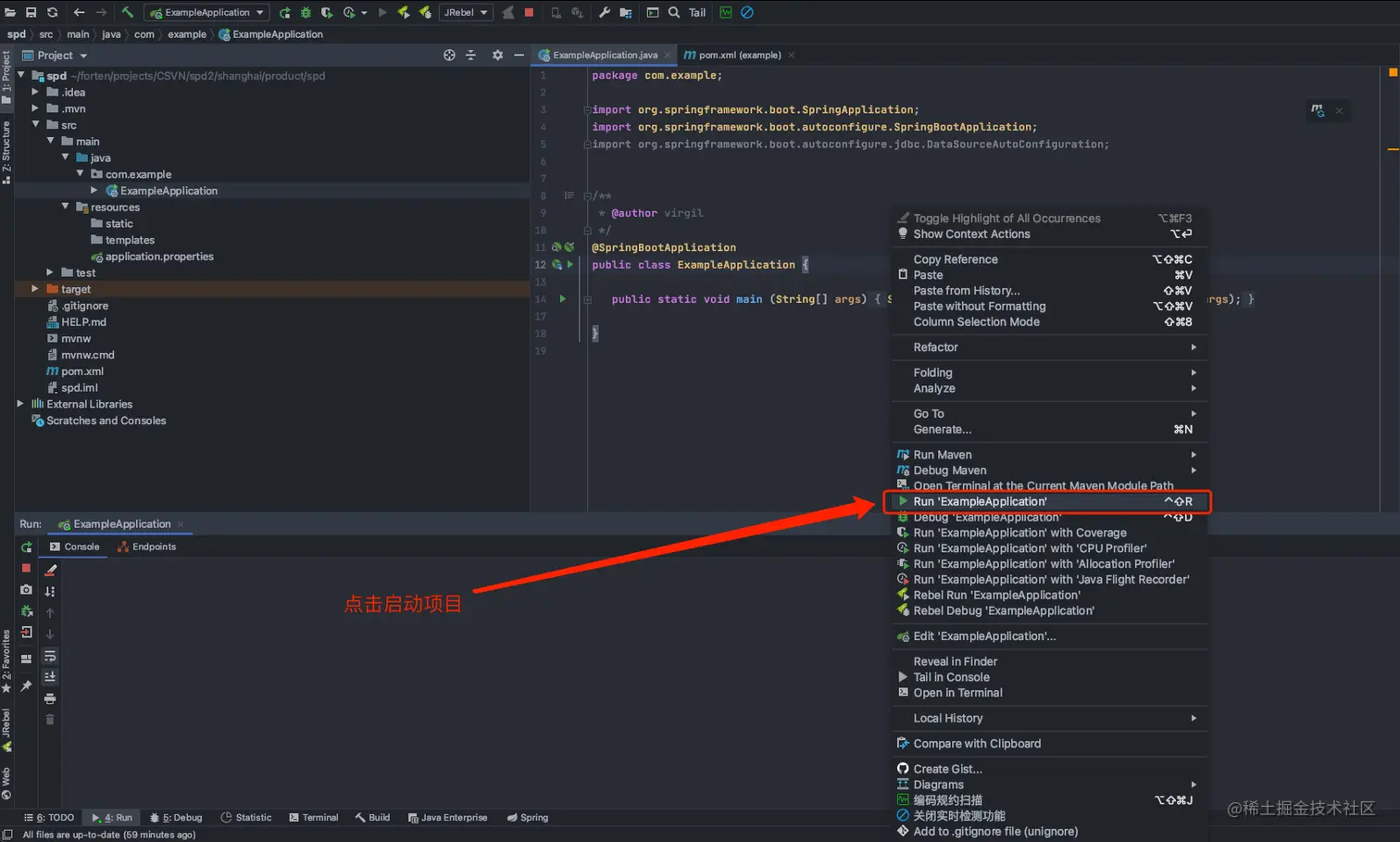Click the Project panel gear settings icon
Viewport: 1400px width, 842px height.
tap(497, 55)
